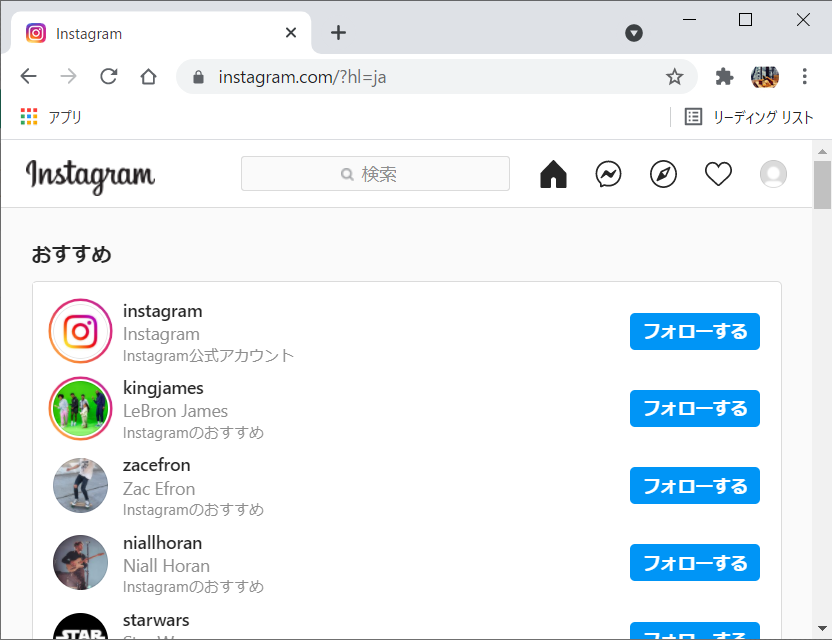Follow the instagram official account
This screenshot has height=640, width=832.
point(695,332)
